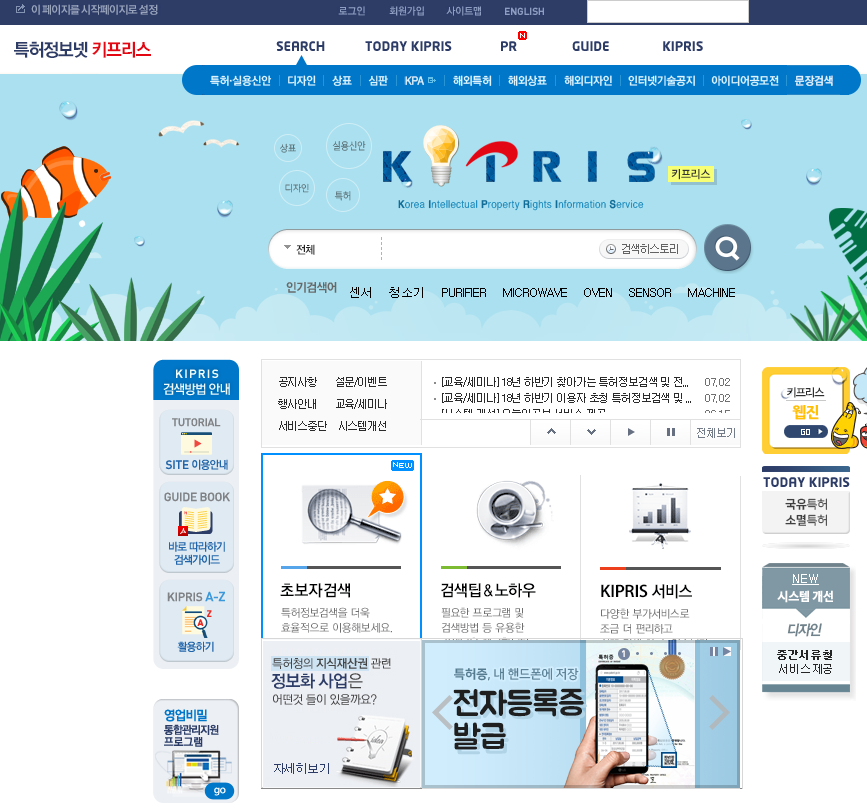Click popular keyword 센서
The height and width of the screenshot is (812, 867).
[361, 292]
